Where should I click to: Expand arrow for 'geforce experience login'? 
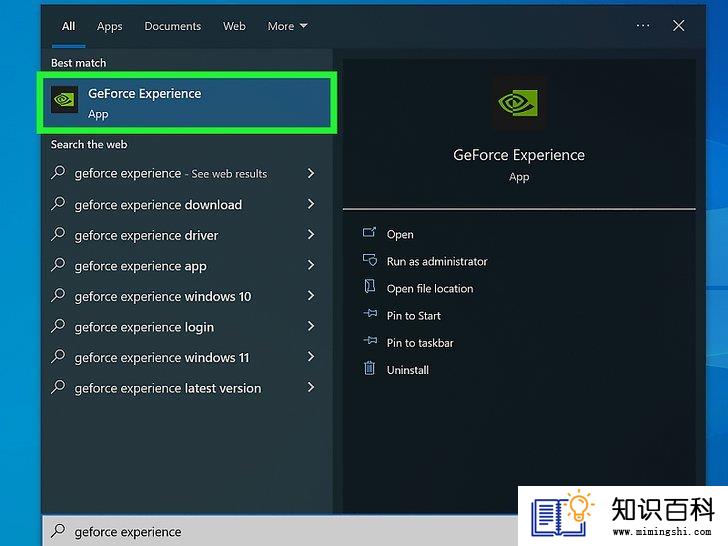pyautogui.click(x=311, y=326)
